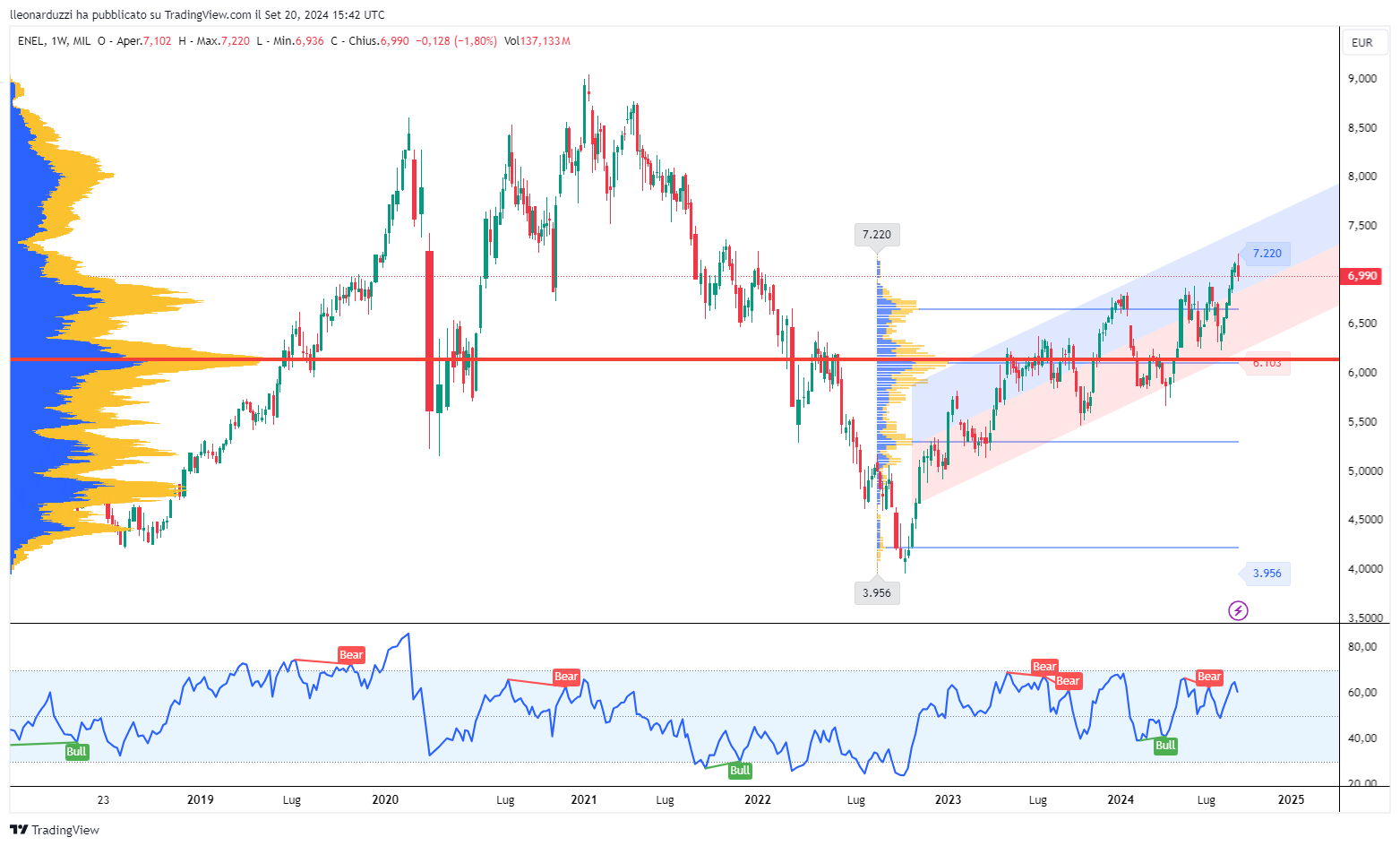Click the Bear divergence label from late 2019
The width and height of the screenshot is (1400, 846).
pos(351,655)
